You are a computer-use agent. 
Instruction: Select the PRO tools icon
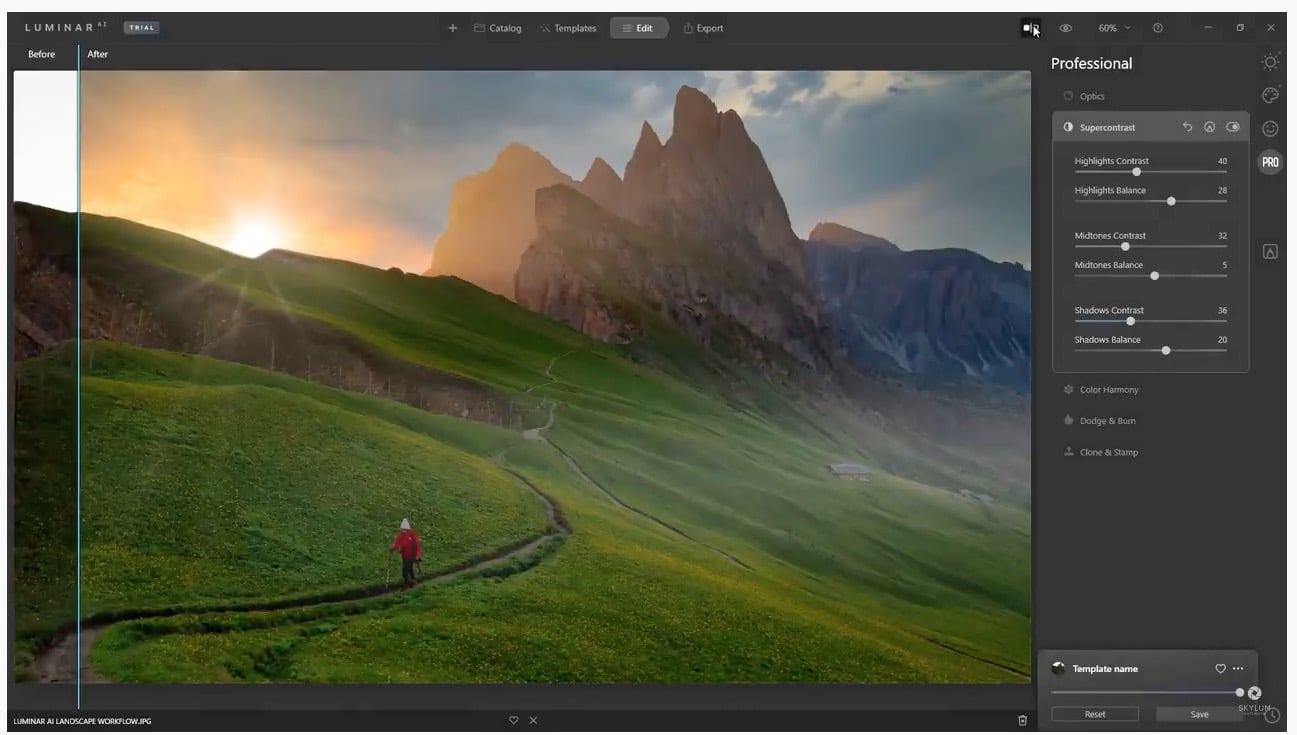point(1270,162)
